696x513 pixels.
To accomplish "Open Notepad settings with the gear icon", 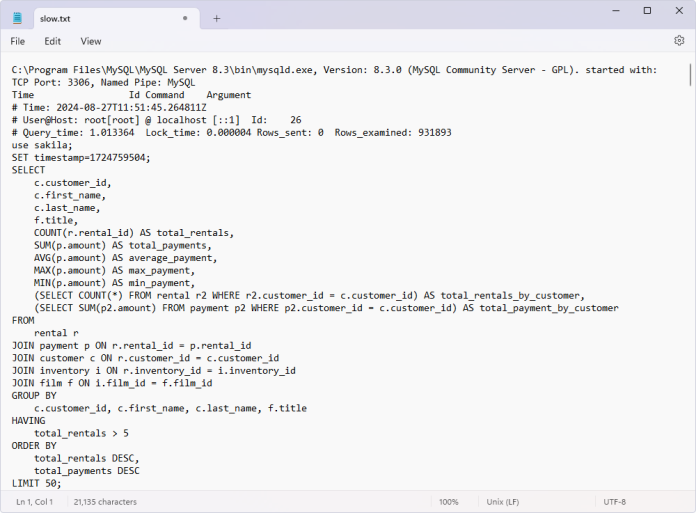I will coord(679,41).
